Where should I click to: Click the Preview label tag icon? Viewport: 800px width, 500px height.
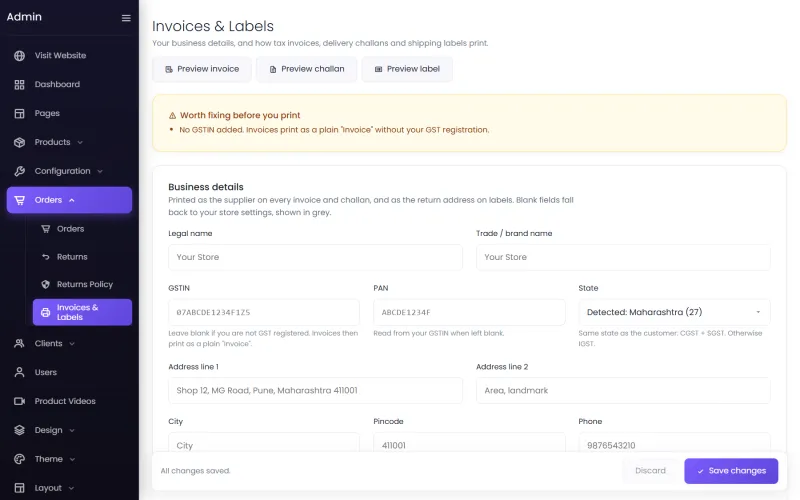pyautogui.click(x=379, y=69)
